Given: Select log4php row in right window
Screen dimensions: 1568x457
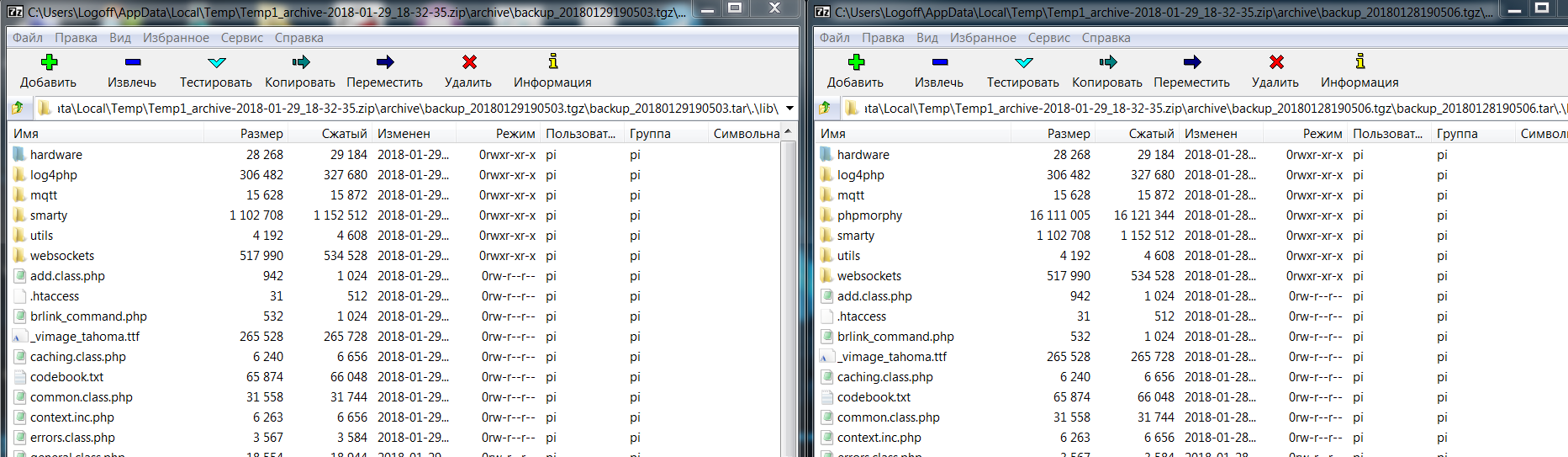Looking at the screenshot, I should (1191, 174).
